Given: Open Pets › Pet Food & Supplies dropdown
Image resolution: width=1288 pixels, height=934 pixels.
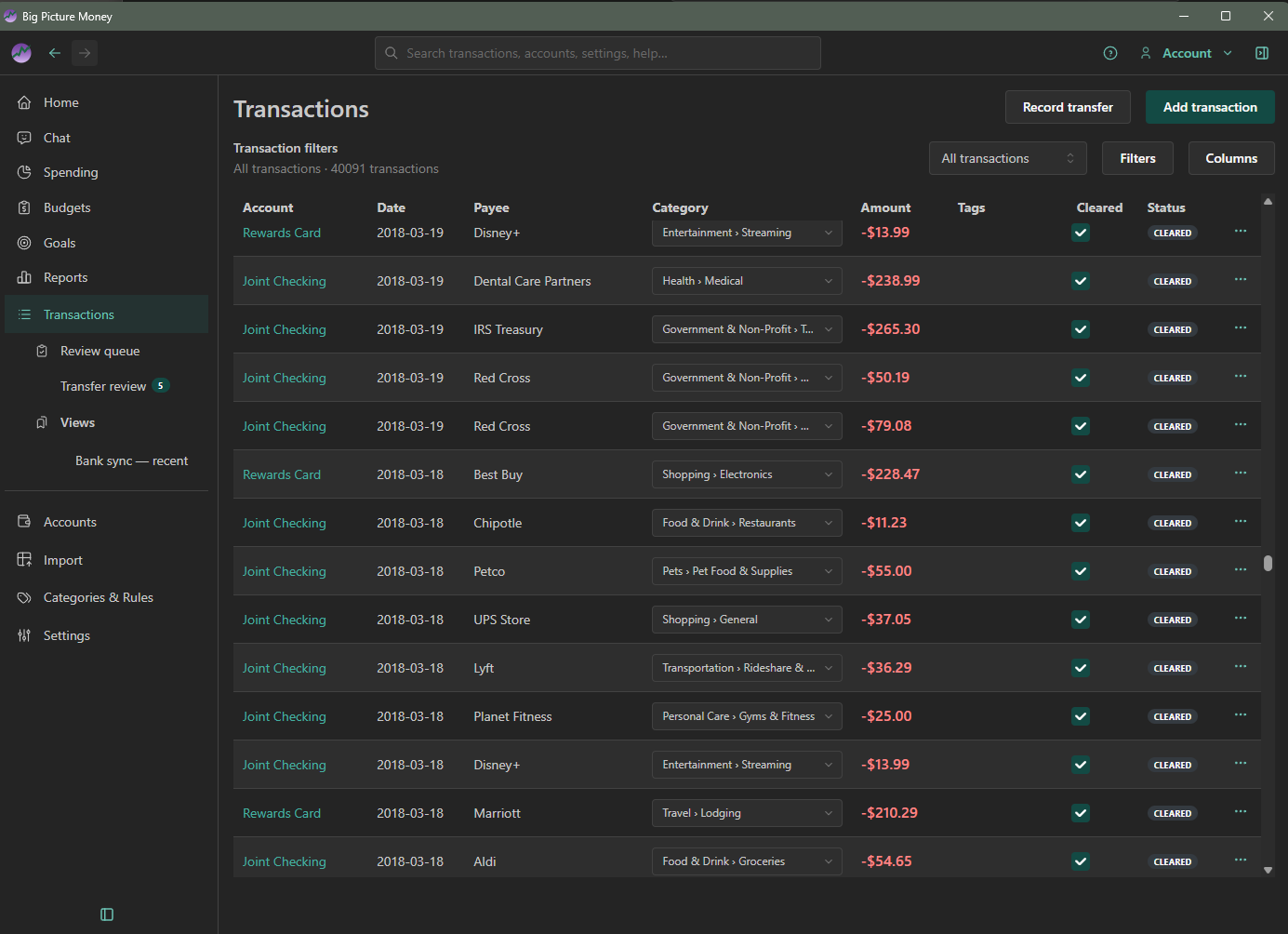Looking at the screenshot, I should [x=747, y=571].
